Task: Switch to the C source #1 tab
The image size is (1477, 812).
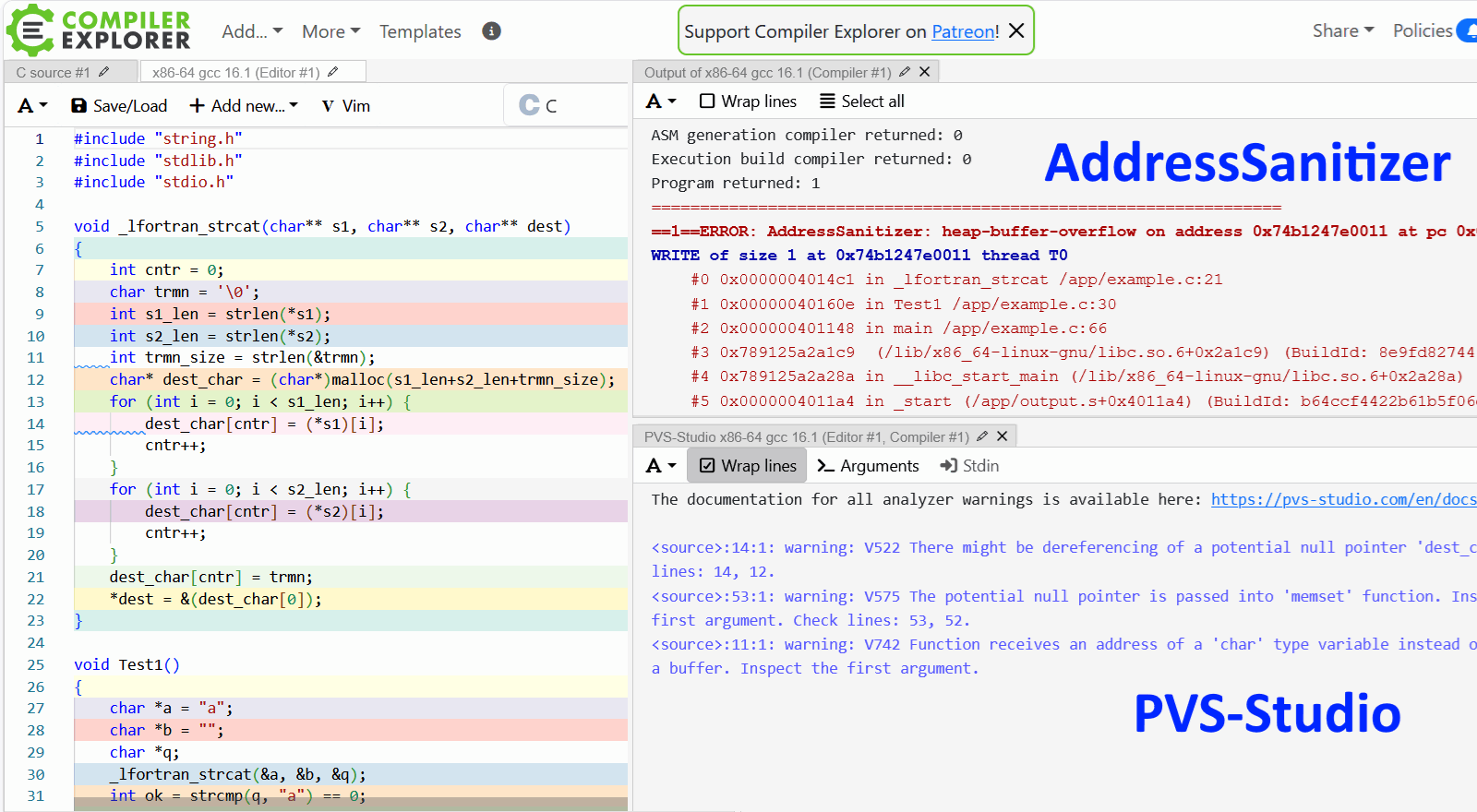Action: point(53,72)
